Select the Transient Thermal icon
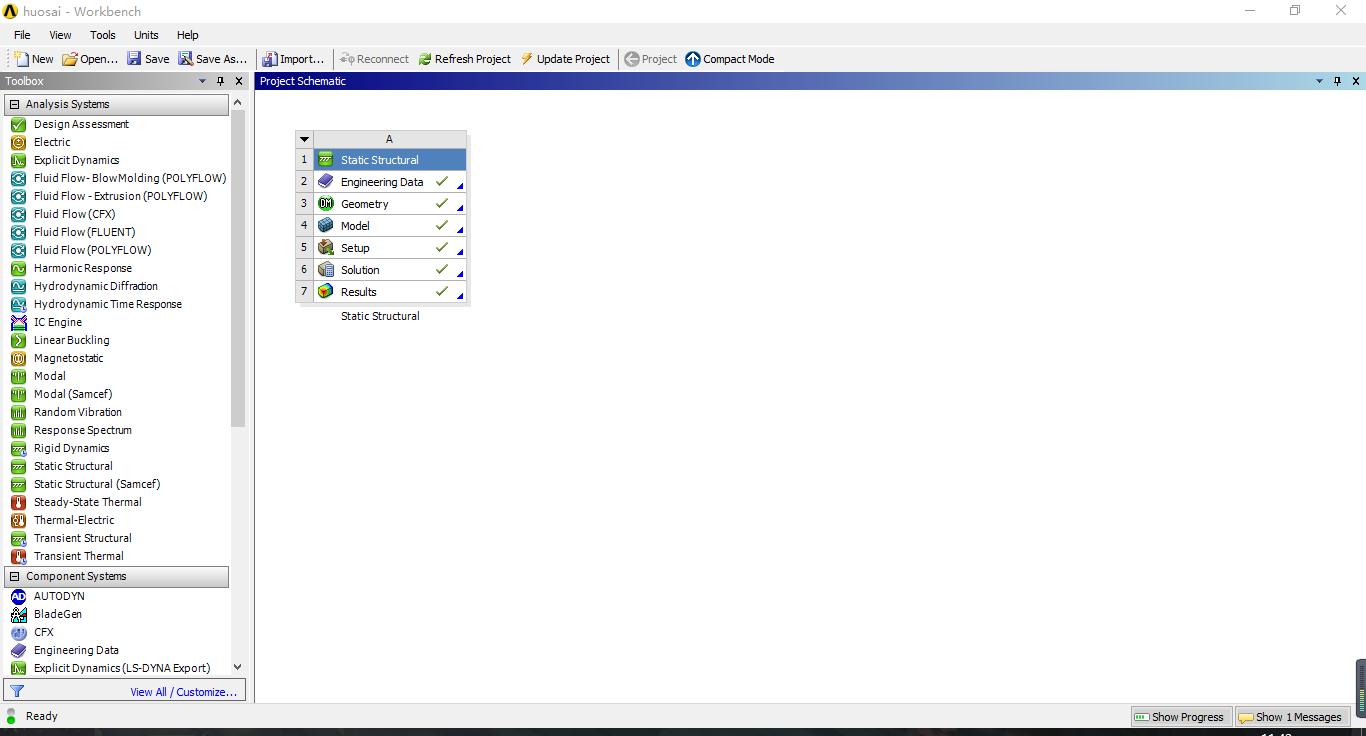The image size is (1366, 736). pos(18,556)
